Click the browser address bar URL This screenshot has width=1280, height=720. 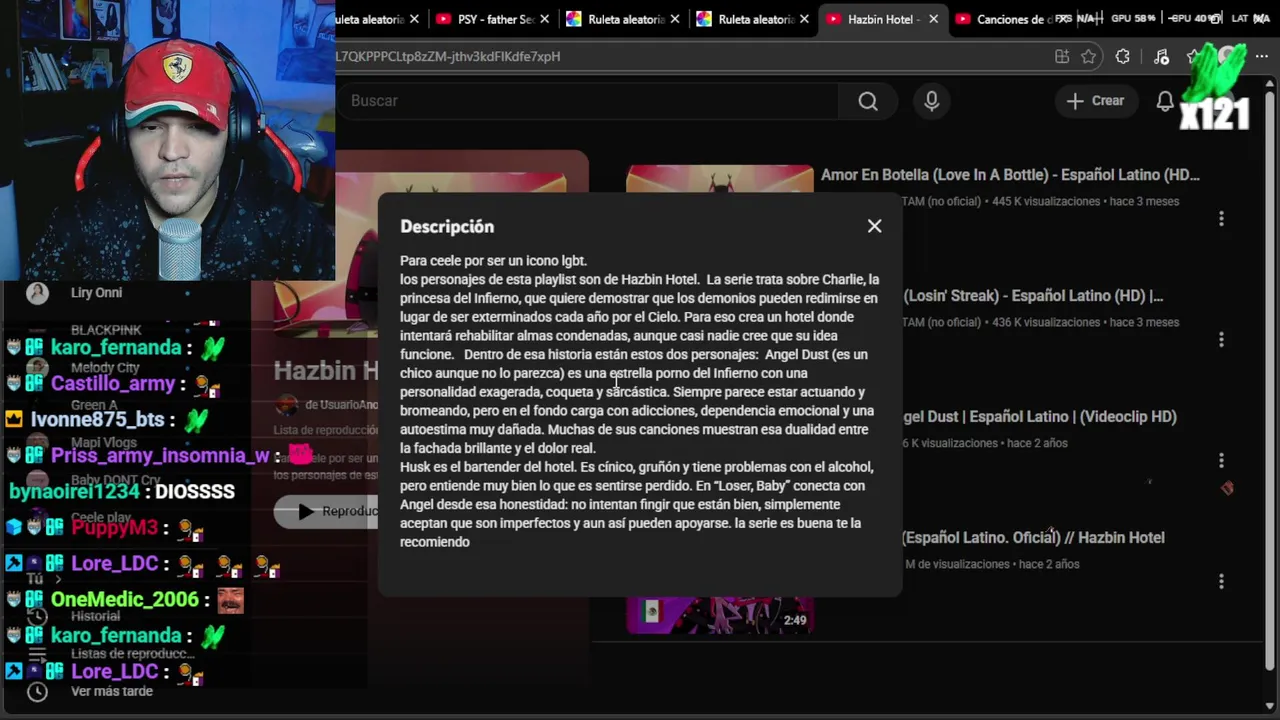pyautogui.click(x=448, y=57)
